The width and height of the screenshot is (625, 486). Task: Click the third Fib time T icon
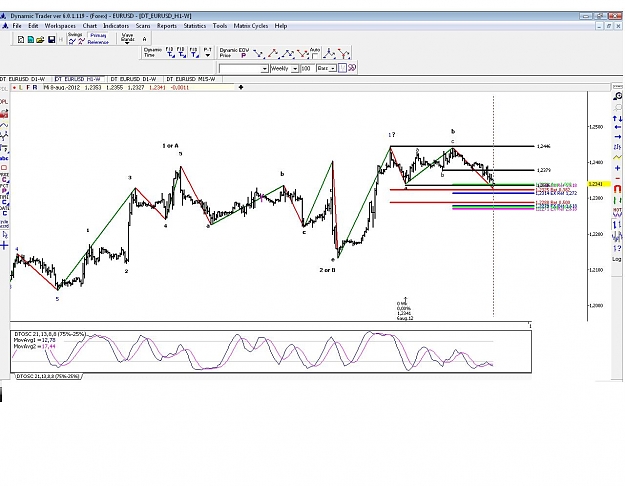click(194, 53)
